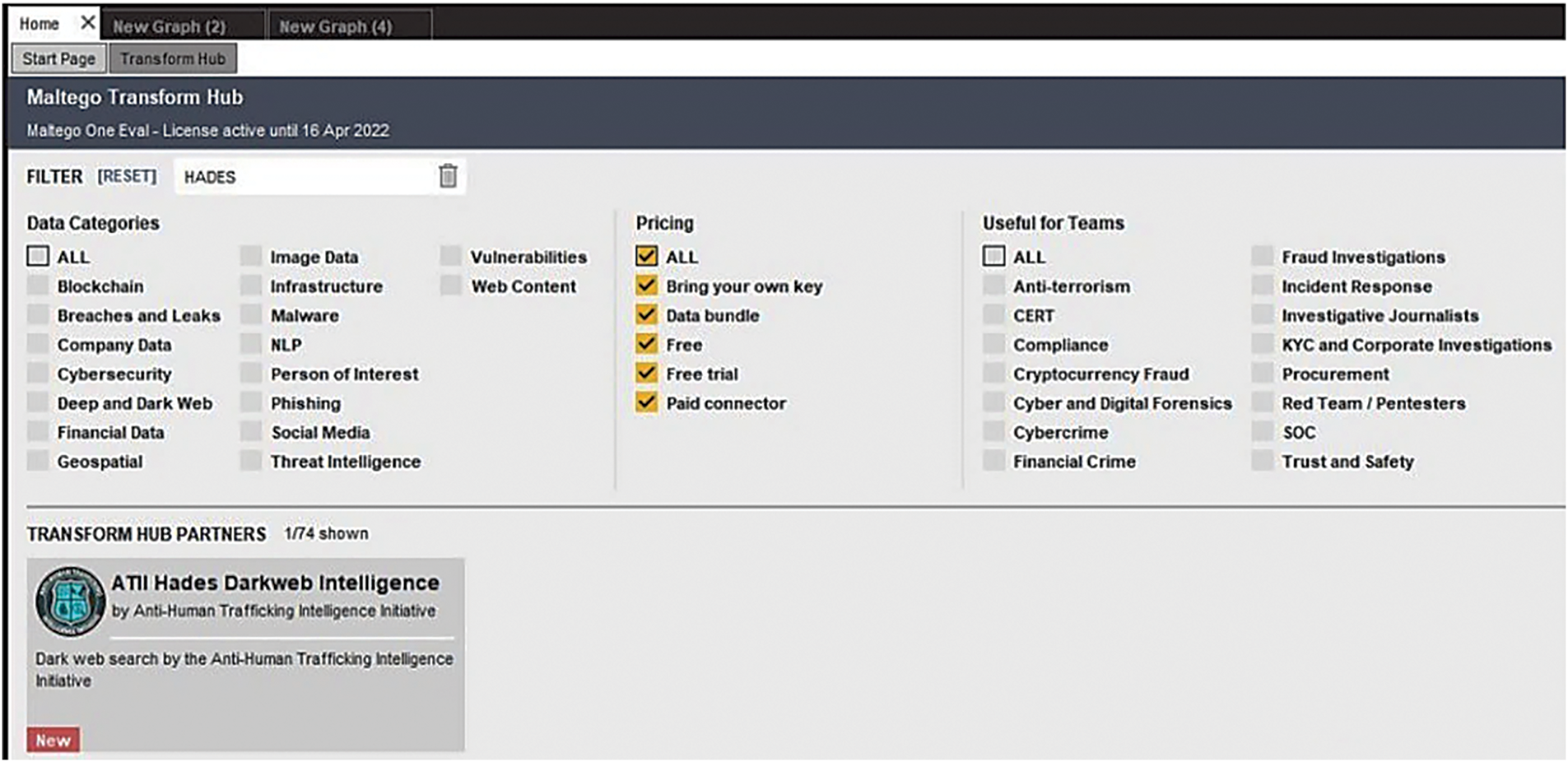Click the ATII Hades partner logo

click(70, 602)
